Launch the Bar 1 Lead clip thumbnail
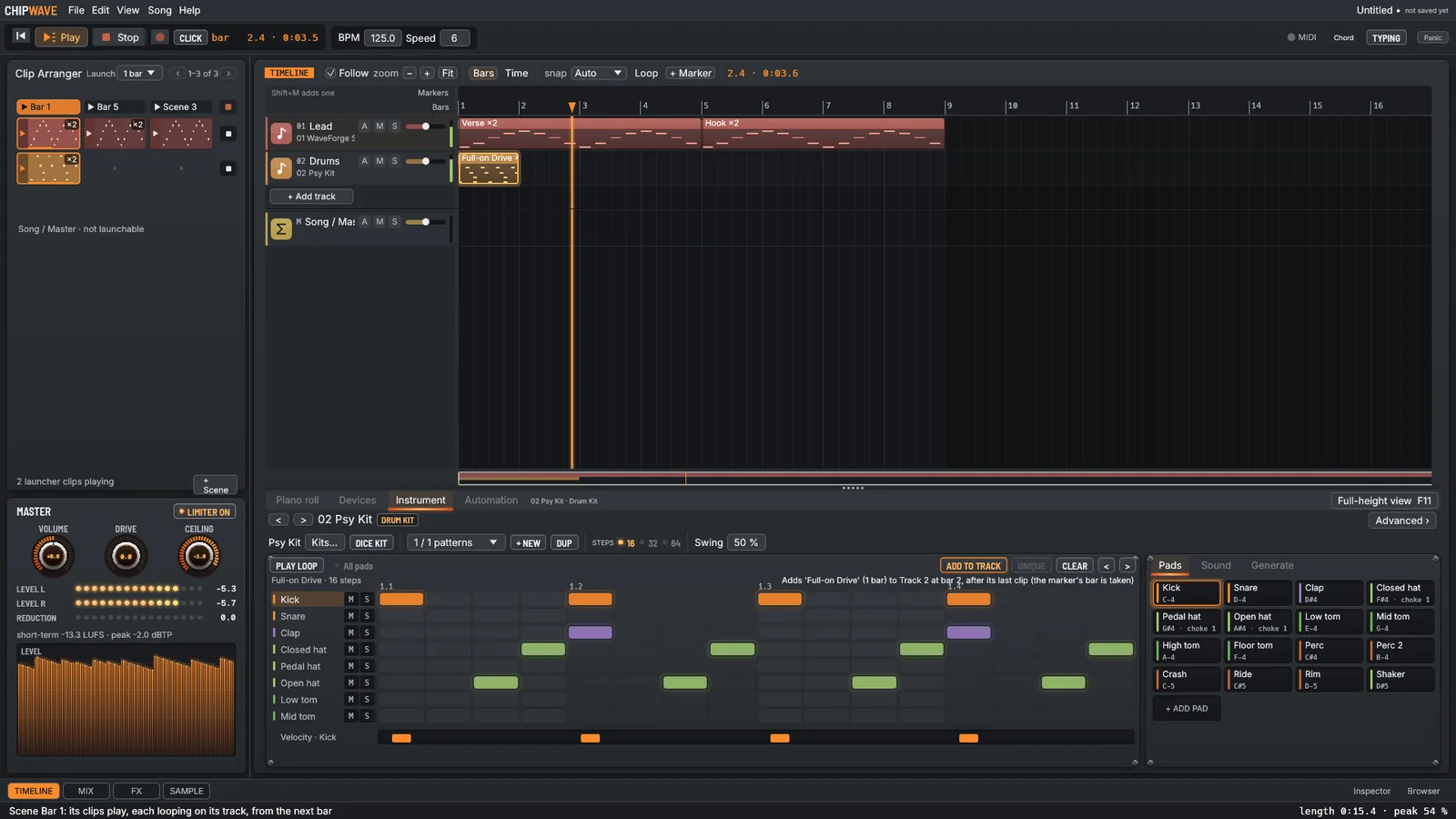Screen dimensions: 1456x819 tap(48, 133)
